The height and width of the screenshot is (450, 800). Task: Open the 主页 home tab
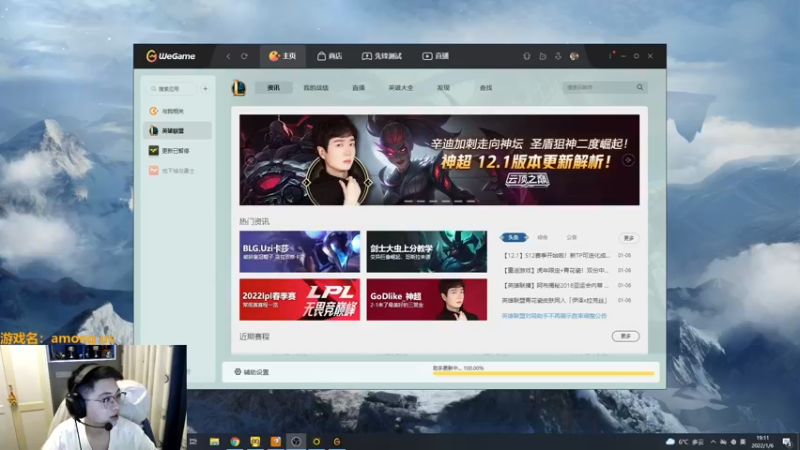[283, 56]
